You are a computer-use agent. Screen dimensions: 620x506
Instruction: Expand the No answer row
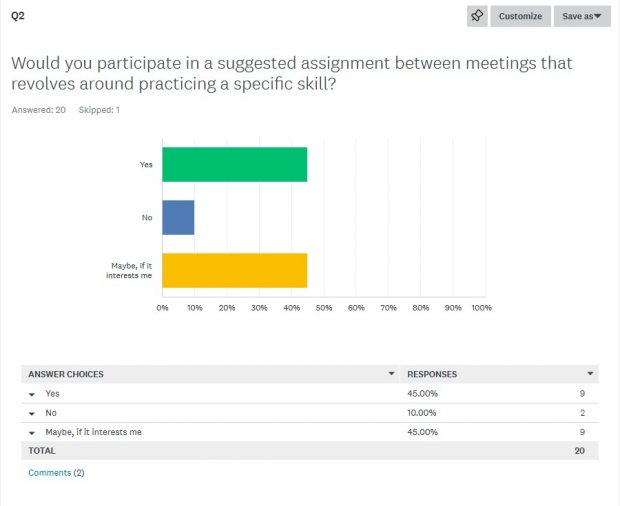pos(32,413)
